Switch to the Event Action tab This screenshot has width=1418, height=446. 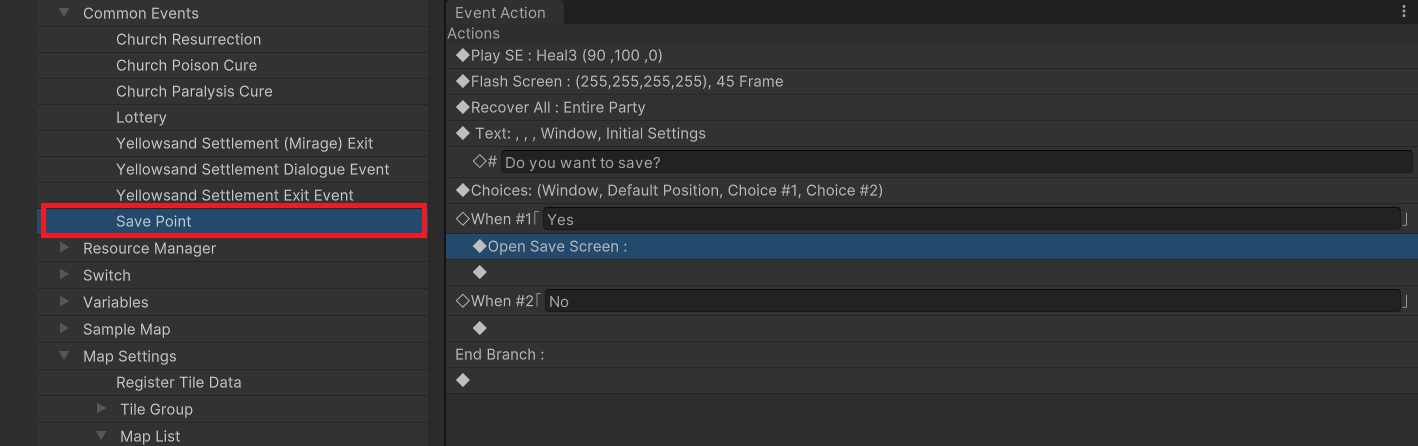coord(500,13)
